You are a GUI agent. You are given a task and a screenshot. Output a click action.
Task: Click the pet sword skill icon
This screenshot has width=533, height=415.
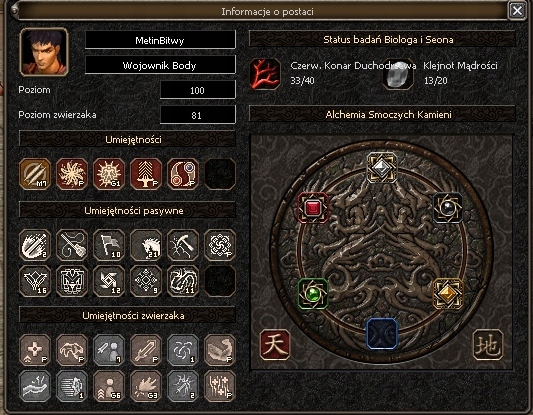(x=146, y=350)
